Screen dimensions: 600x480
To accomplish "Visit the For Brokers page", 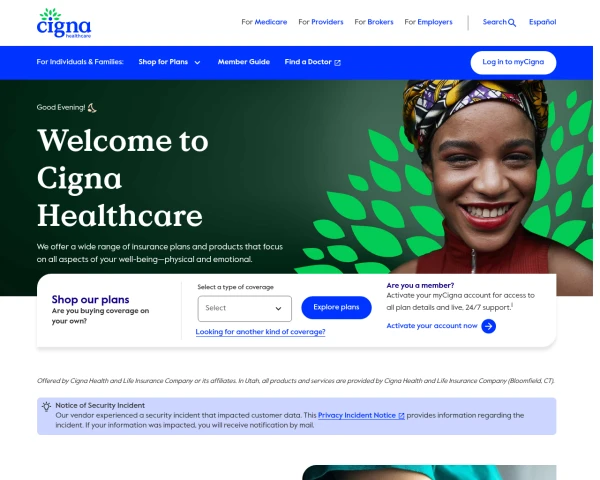I will (374, 22).
